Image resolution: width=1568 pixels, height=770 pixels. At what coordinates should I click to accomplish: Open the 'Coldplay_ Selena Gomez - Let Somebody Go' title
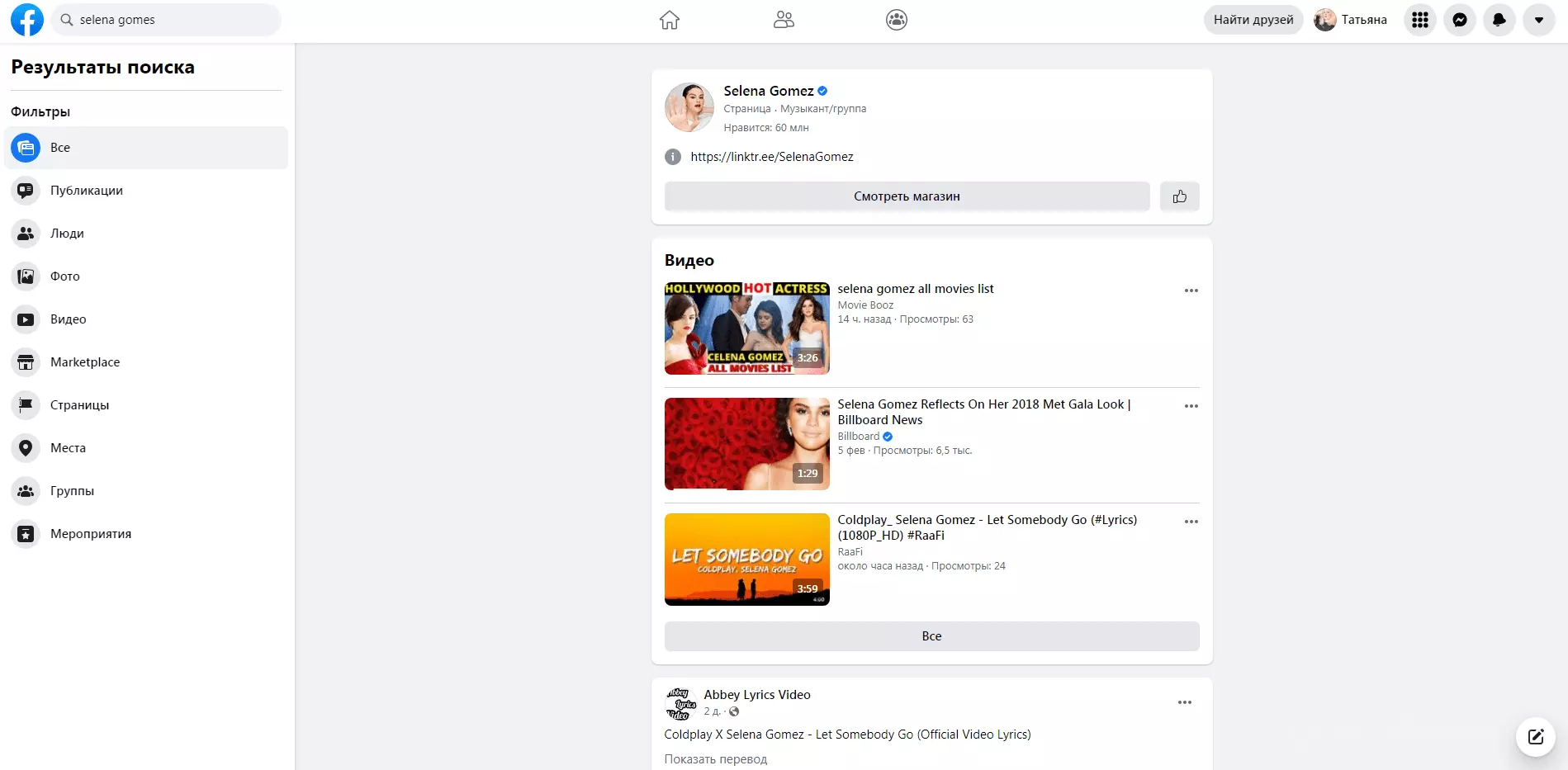point(988,527)
